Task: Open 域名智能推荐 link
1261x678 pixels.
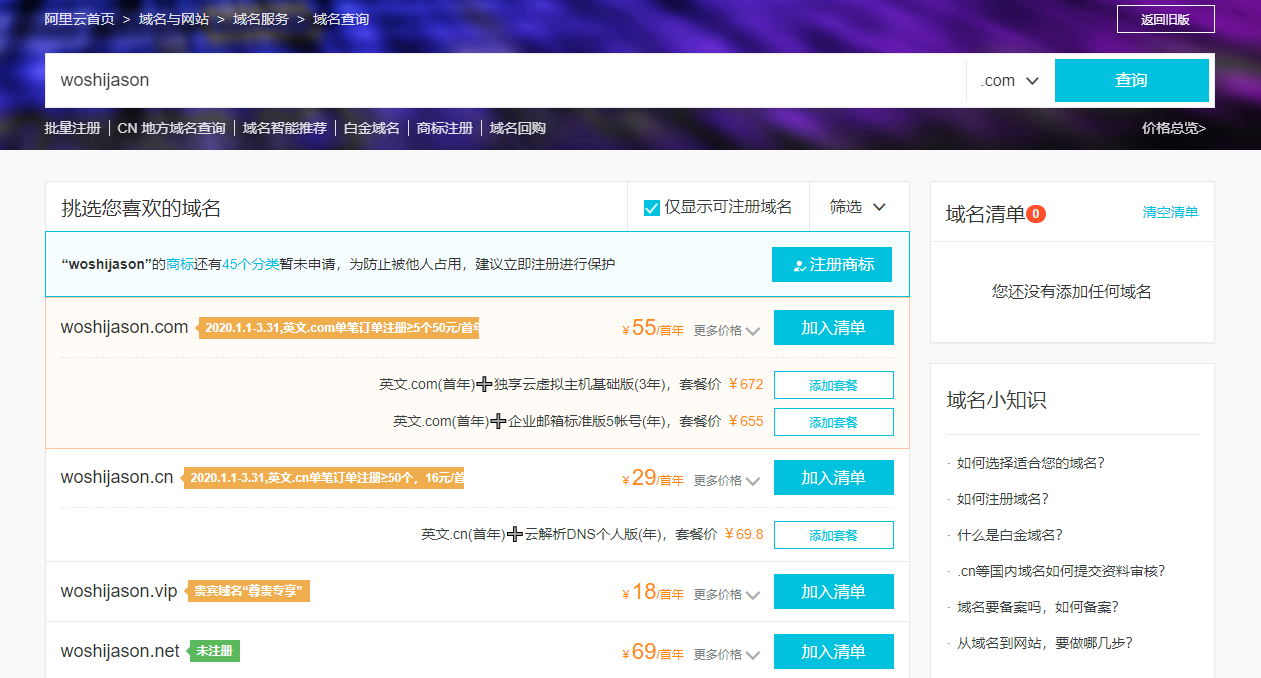Action: pyautogui.click(x=285, y=128)
